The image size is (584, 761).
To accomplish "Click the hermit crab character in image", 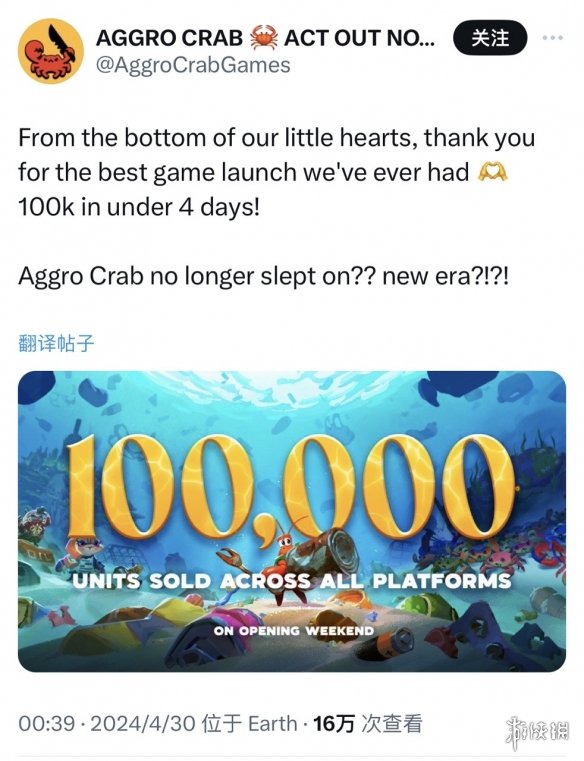I will 288,558.
